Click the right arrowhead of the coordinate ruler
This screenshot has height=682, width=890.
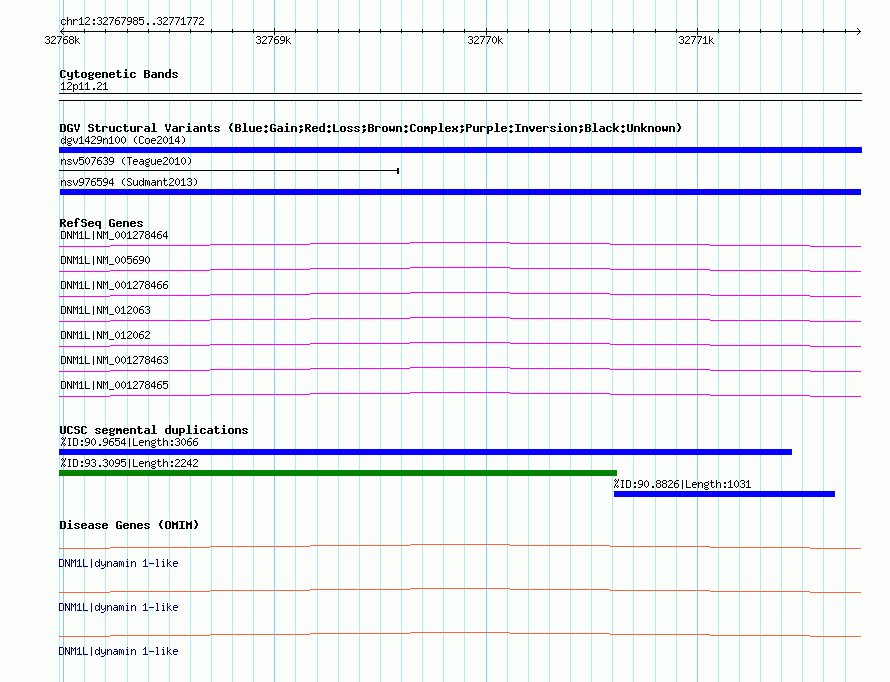[858, 31]
